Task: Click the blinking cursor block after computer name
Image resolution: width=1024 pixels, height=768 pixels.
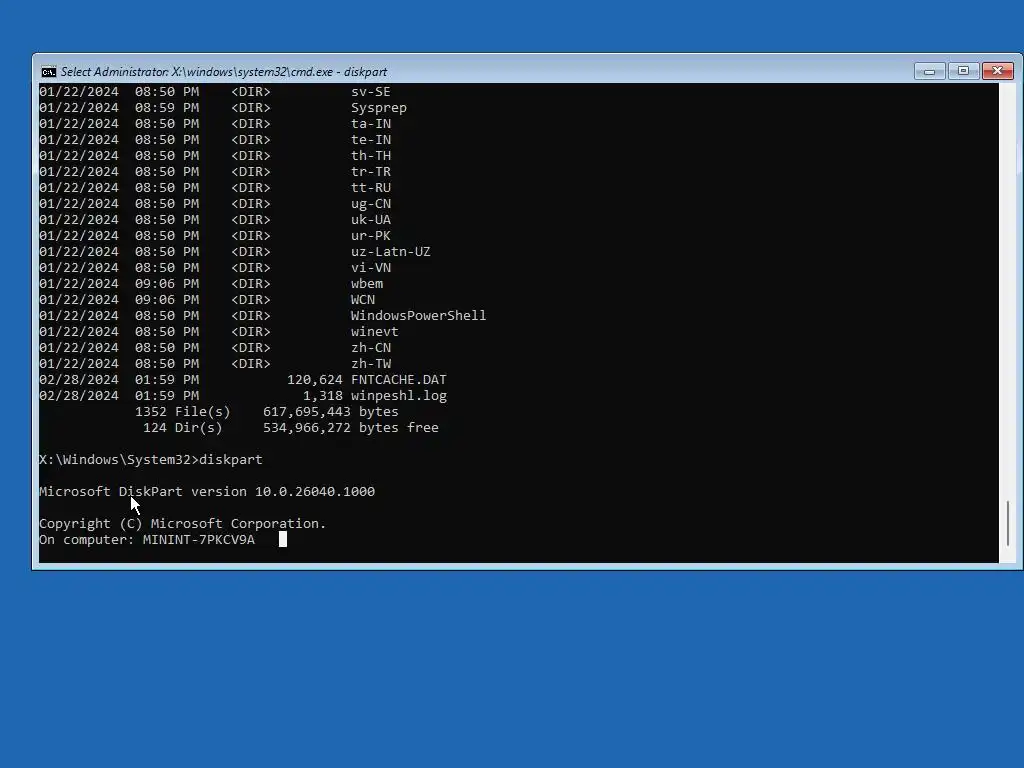Action: (283, 539)
